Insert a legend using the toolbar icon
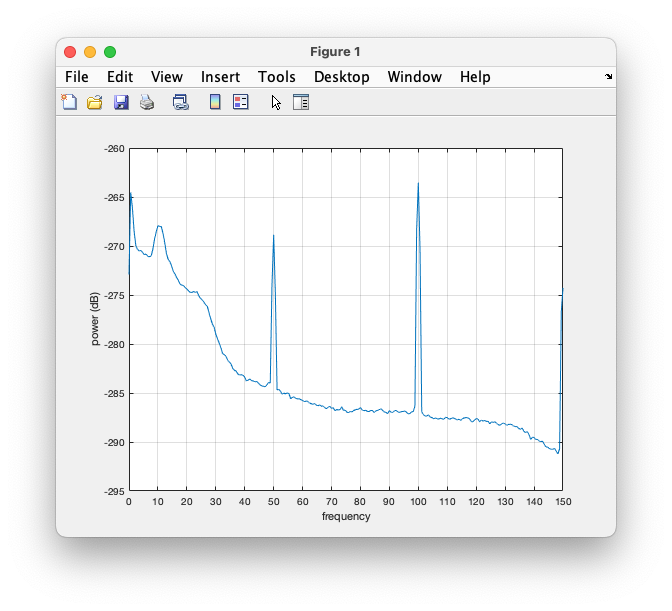The width and height of the screenshot is (672, 611). pos(240,102)
